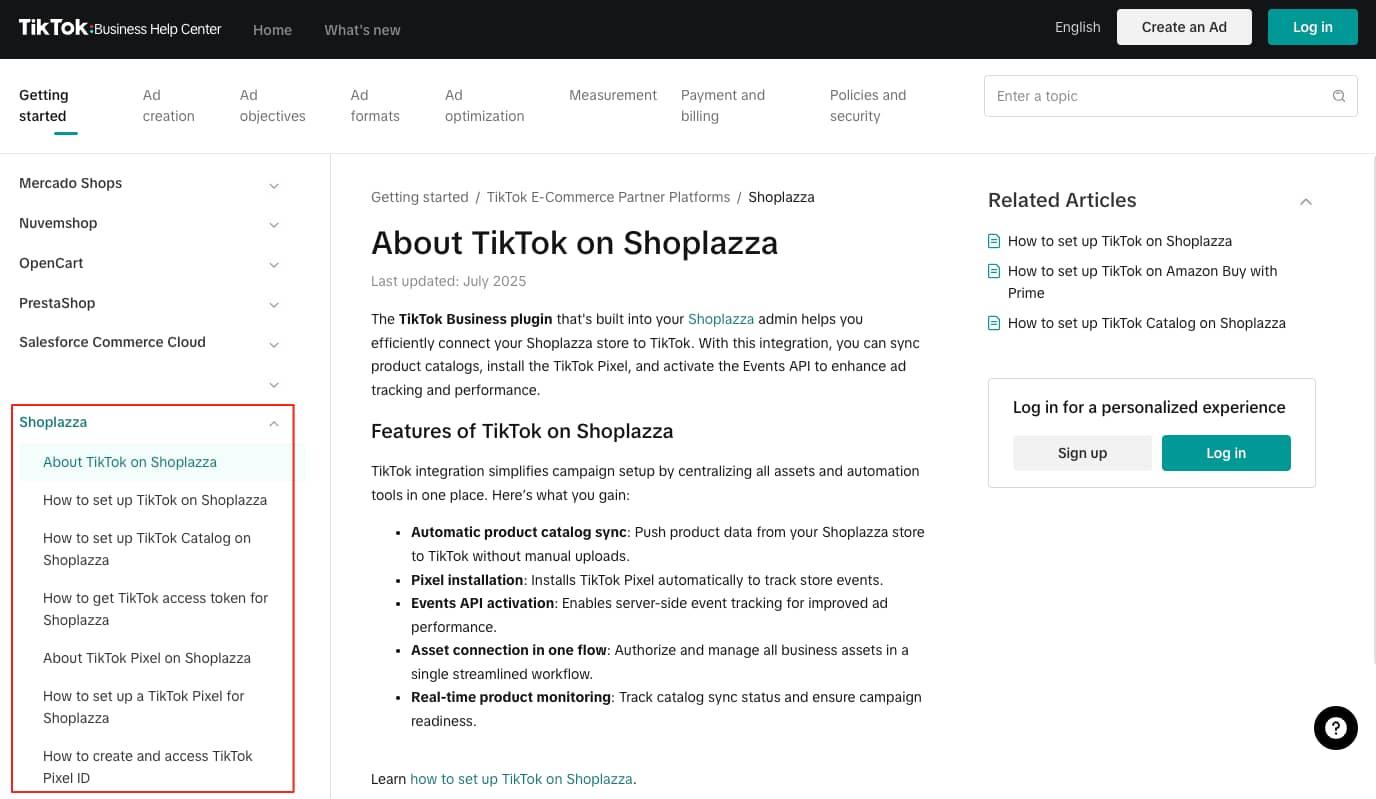Expand the OpenCart sidebar section
1376x799 pixels.
point(274,265)
